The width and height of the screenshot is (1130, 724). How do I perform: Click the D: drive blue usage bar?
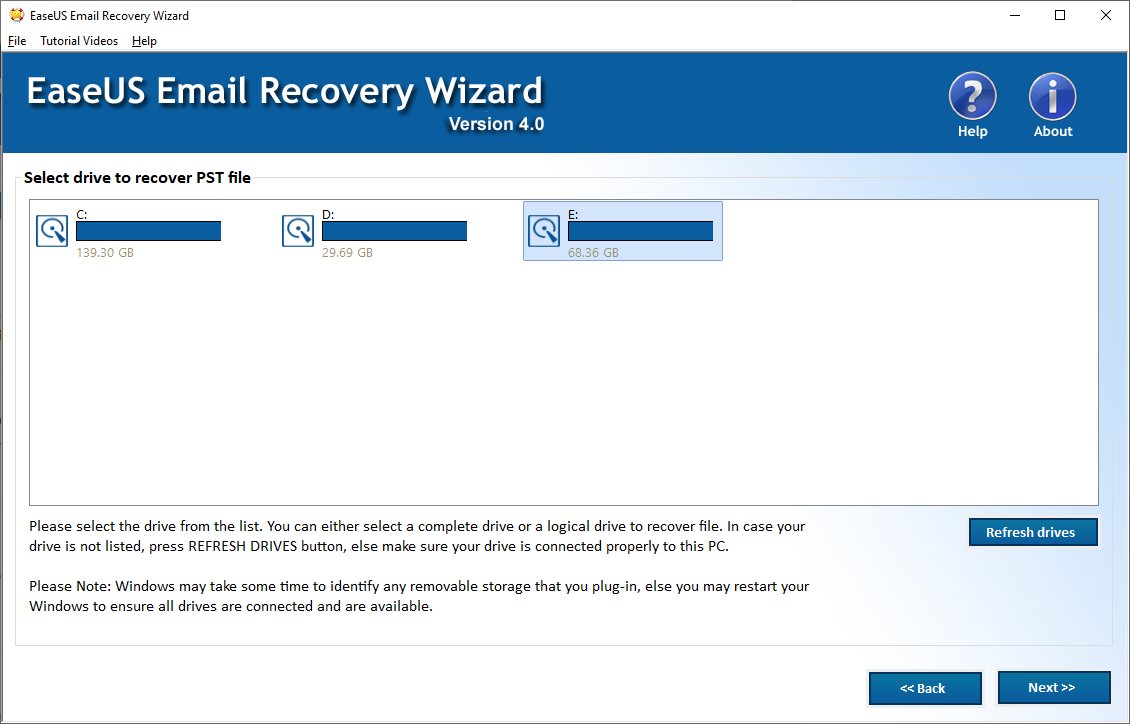click(x=394, y=231)
